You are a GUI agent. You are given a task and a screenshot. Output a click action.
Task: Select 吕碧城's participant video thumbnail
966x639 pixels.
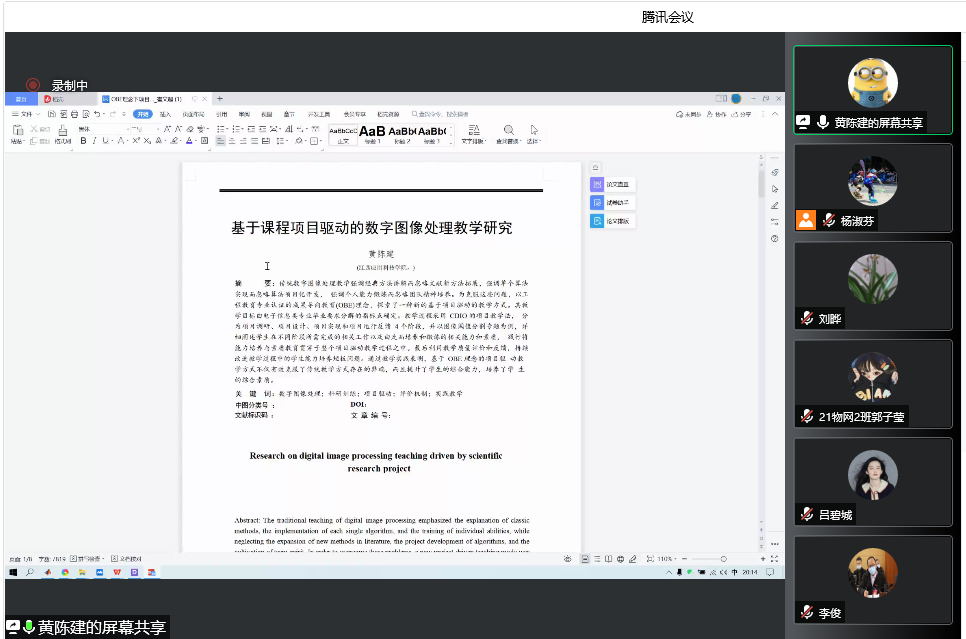pos(872,482)
